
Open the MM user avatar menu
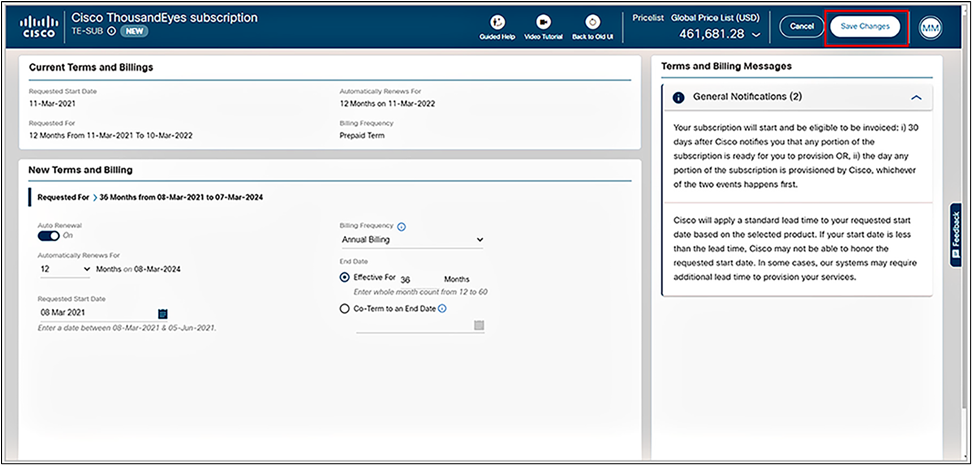click(930, 27)
